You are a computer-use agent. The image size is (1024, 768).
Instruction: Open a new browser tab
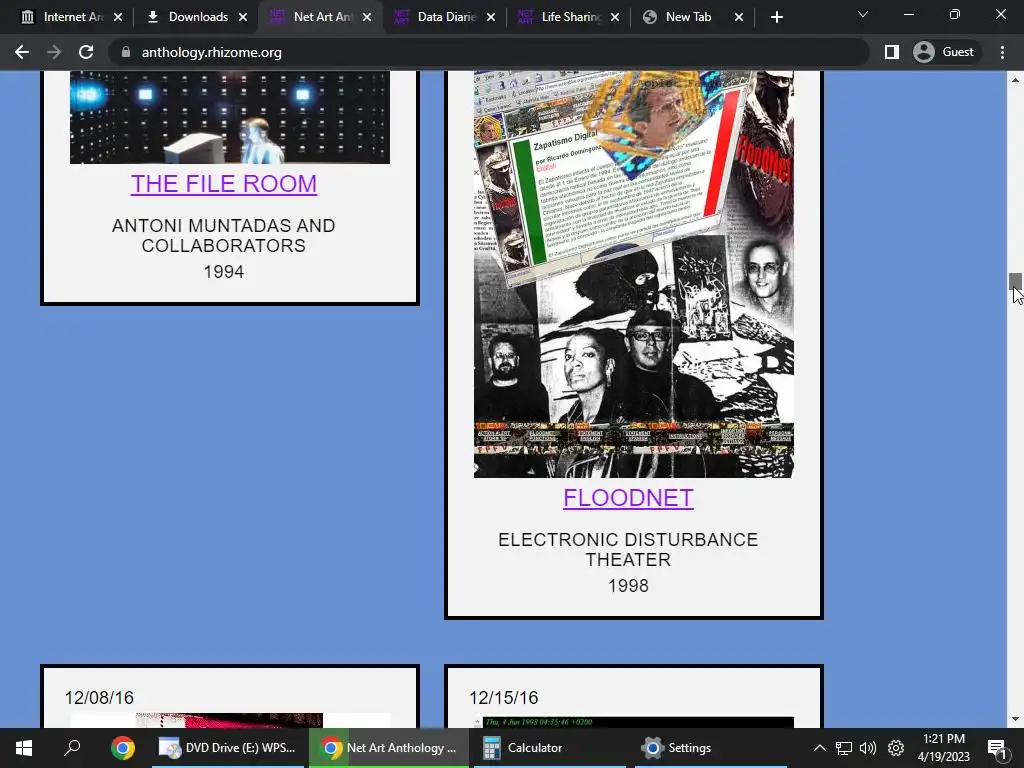776,17
